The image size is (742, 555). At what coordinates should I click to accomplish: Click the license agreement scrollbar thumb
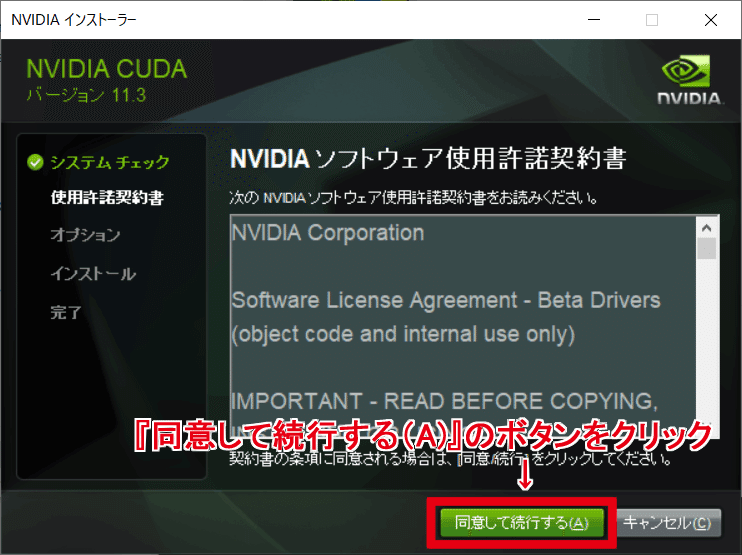pos(707,248)
